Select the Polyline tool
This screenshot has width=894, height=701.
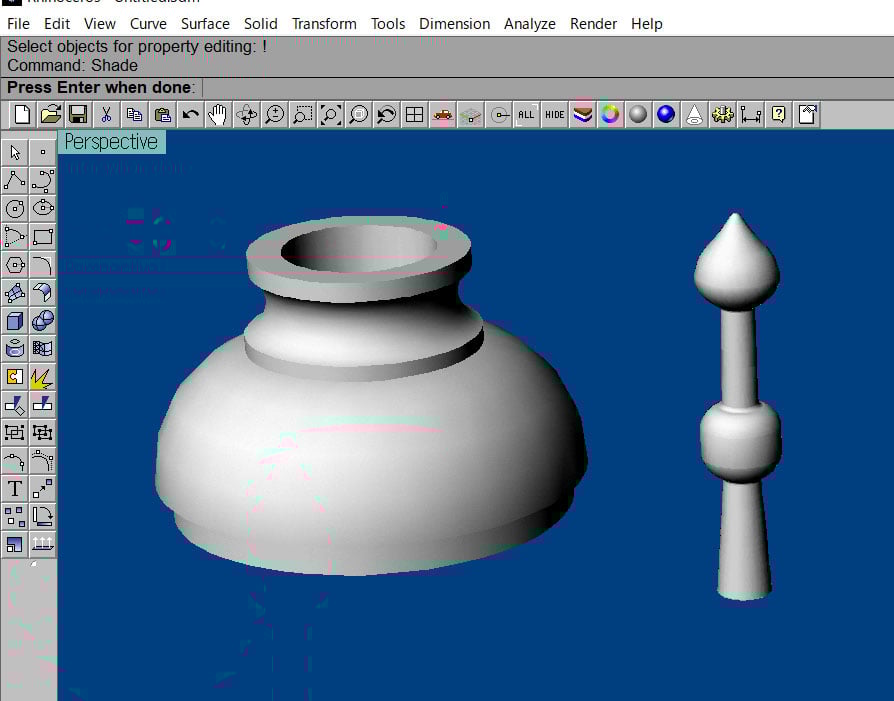pos(15,181)
